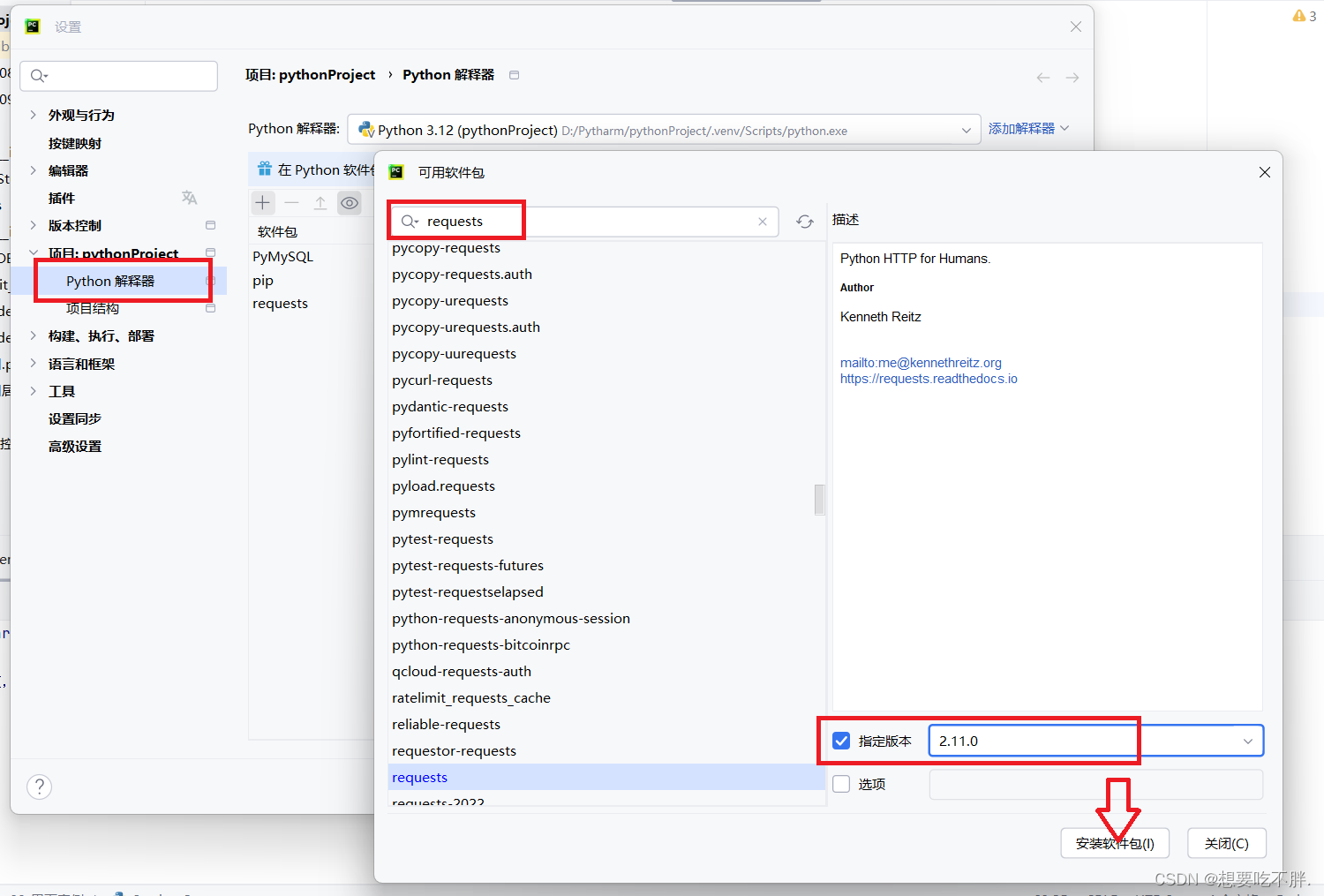This screenshot has height=896, width=1324.
Task: Select pycopy-requests.auth in the list
Action: [x=607, y=274]
